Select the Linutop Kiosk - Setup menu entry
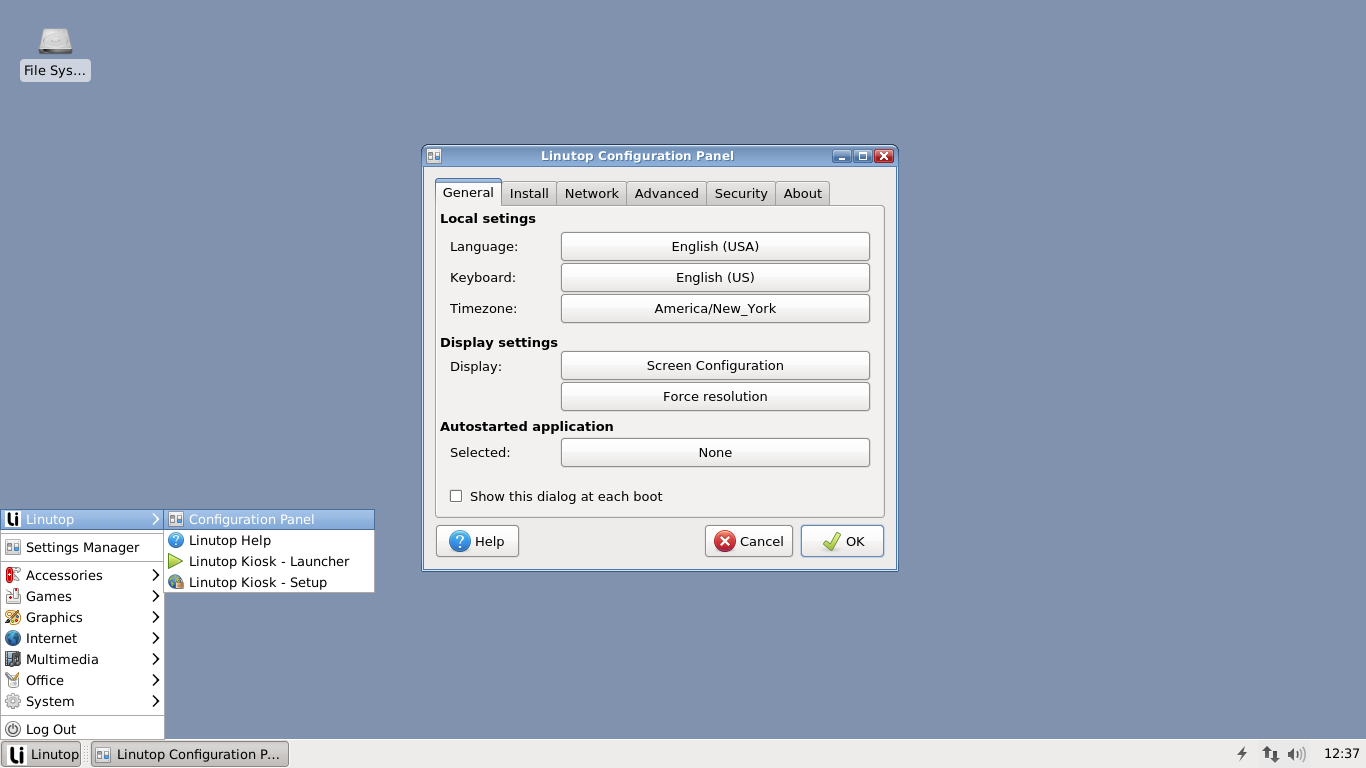This screenshot has height=768, width=1366. (270, 582)
